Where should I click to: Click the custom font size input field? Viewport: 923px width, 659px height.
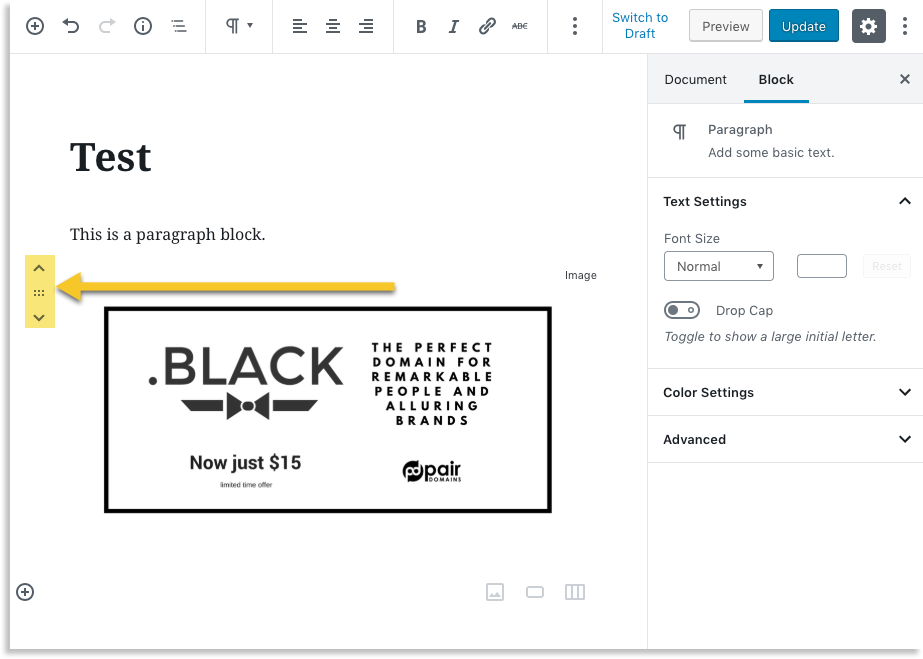click(821, 266)
